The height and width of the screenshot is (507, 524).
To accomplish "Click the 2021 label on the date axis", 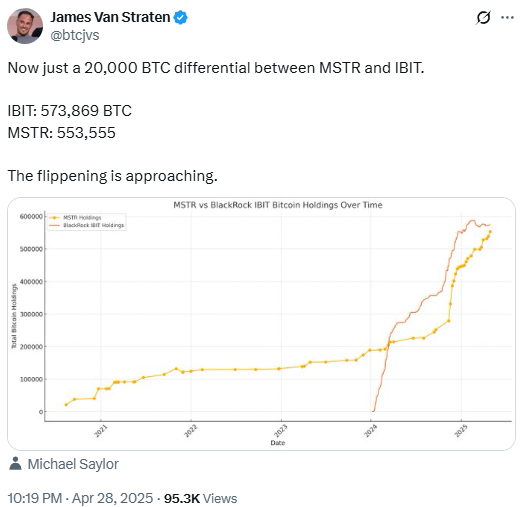I will (100, 430).
